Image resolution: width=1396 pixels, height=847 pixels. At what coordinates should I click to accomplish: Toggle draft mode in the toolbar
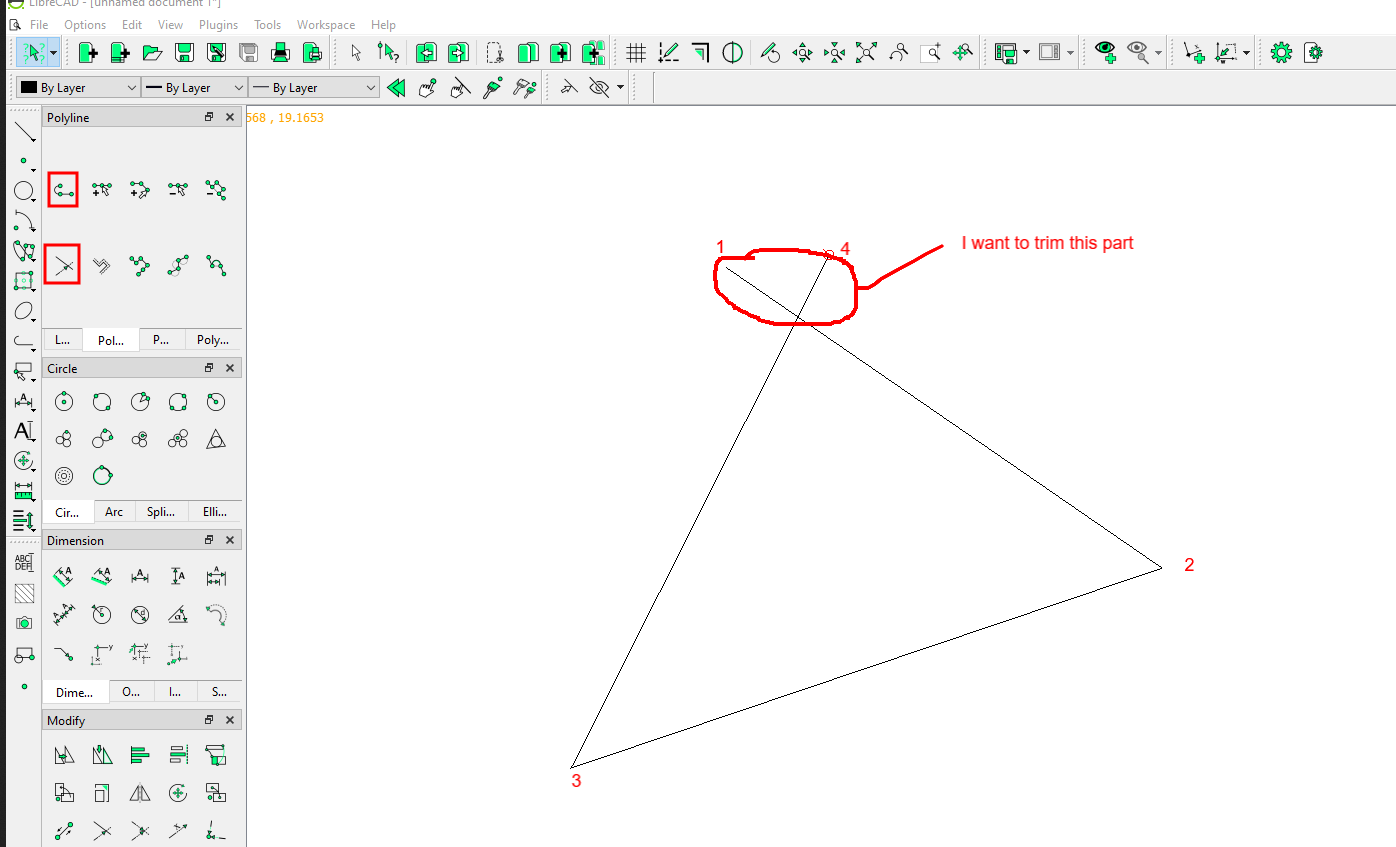tap(669, 53)
